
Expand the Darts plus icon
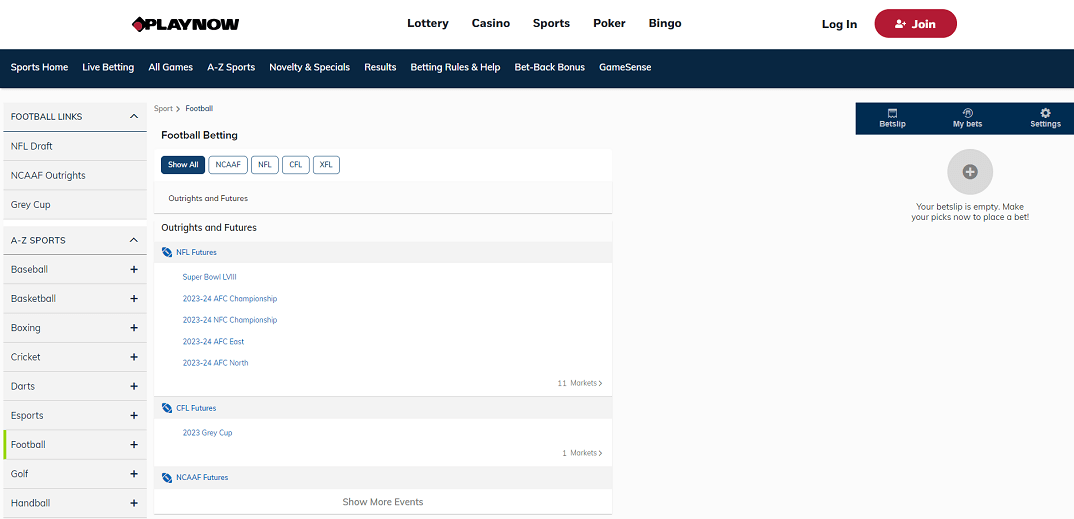(134, 386)
